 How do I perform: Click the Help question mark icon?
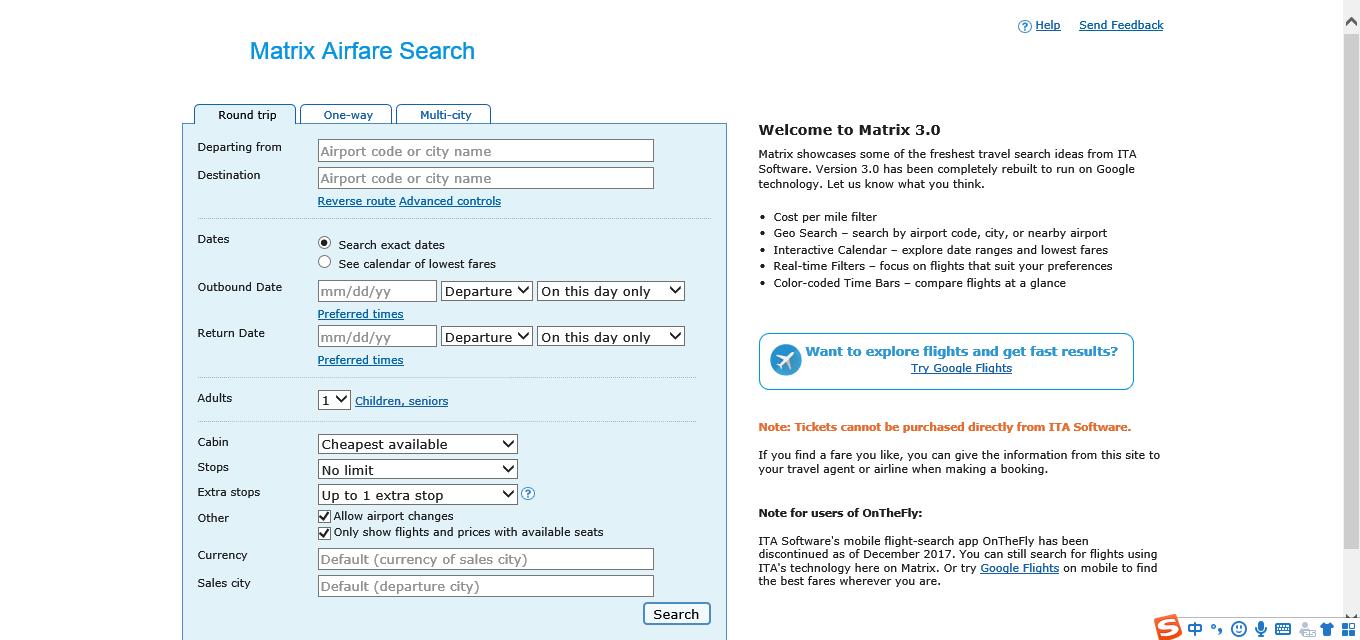coord(1024,26)
